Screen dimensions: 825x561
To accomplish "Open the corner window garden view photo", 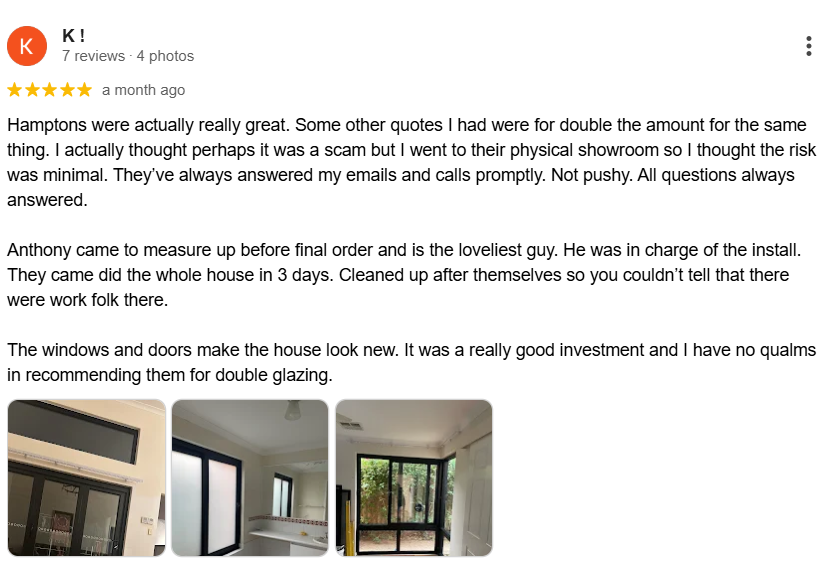I will click(x=414, y=478).
